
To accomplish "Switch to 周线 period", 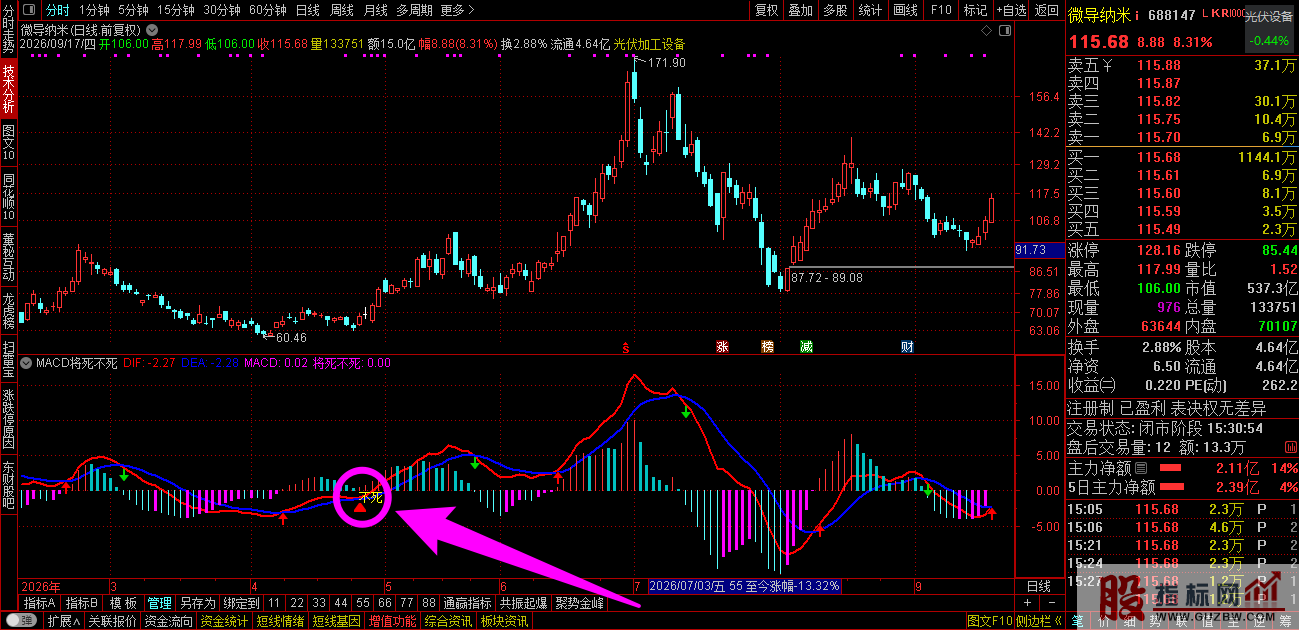I will [x=341, y=10].
